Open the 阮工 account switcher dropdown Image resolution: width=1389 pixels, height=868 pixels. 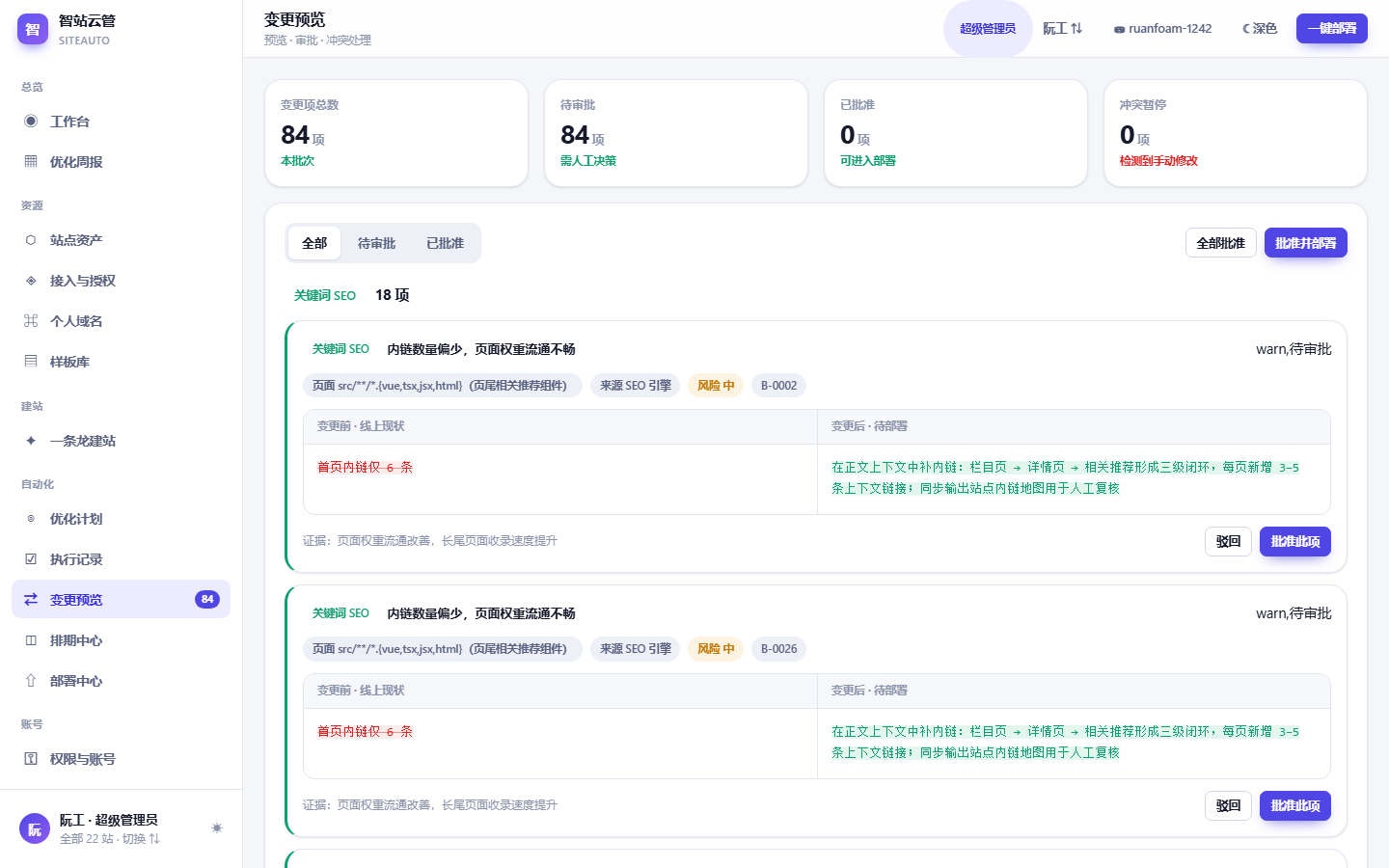pos(1063,29)
